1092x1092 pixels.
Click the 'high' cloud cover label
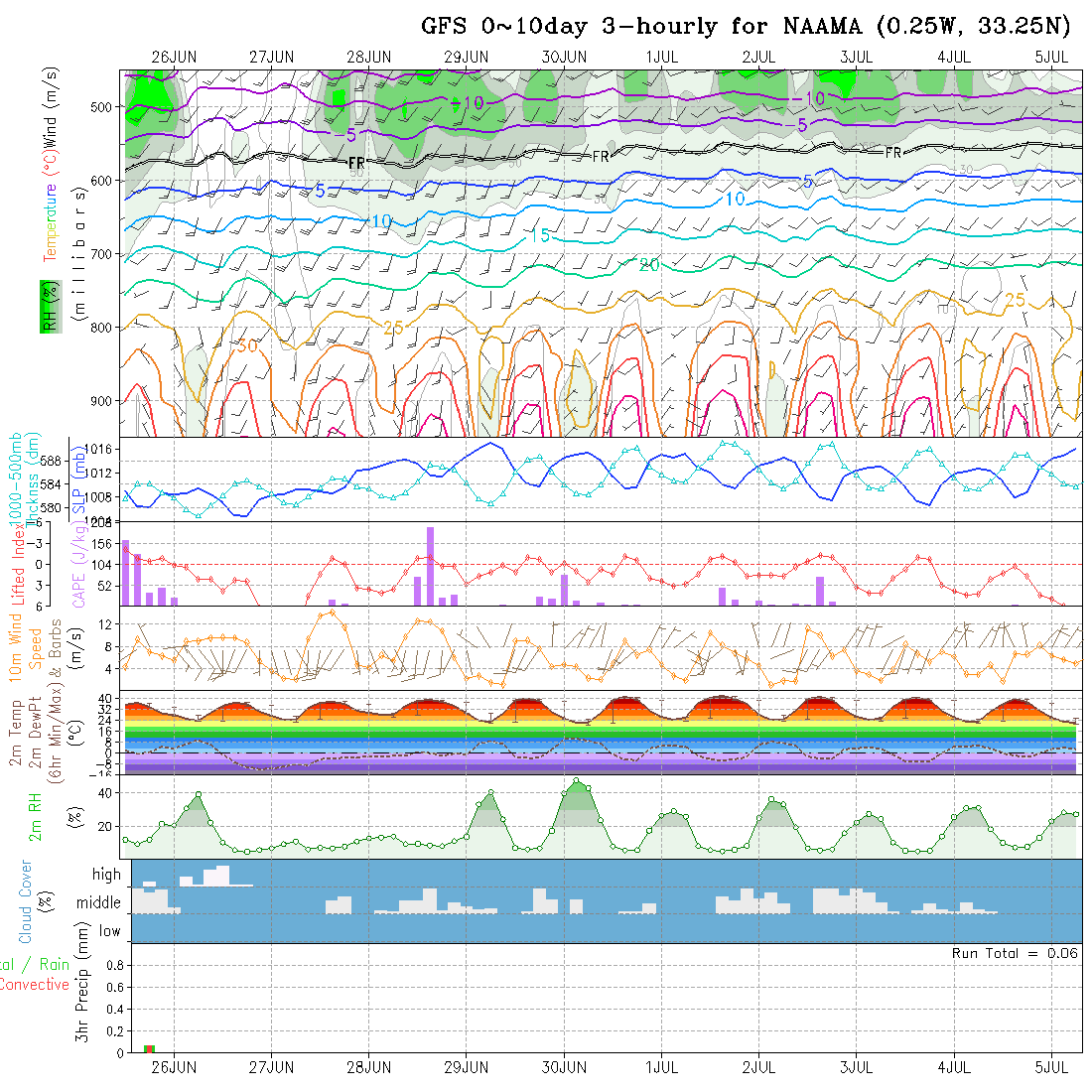106,875
